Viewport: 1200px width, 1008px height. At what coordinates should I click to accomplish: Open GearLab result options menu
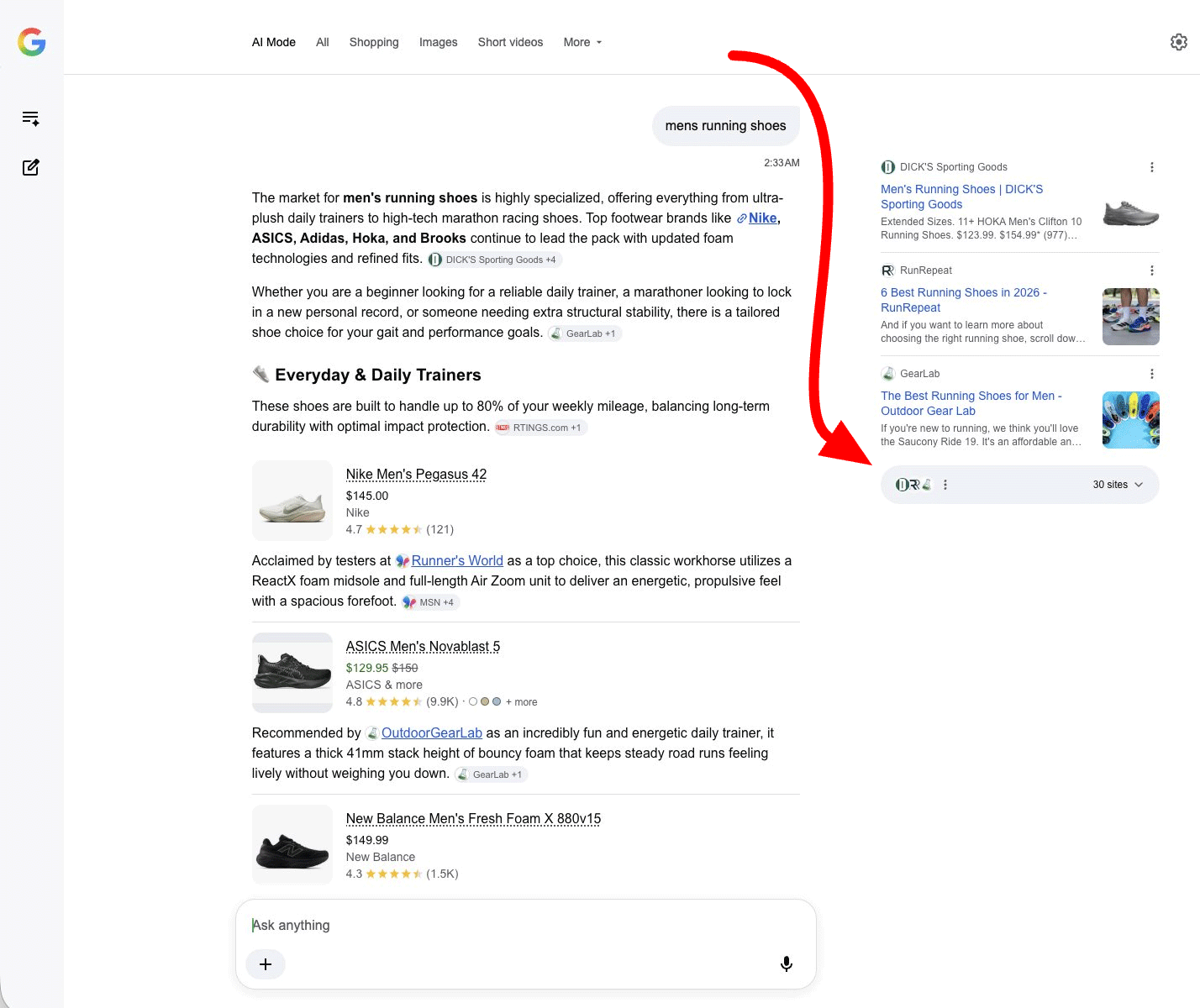tap(1152, 374)
